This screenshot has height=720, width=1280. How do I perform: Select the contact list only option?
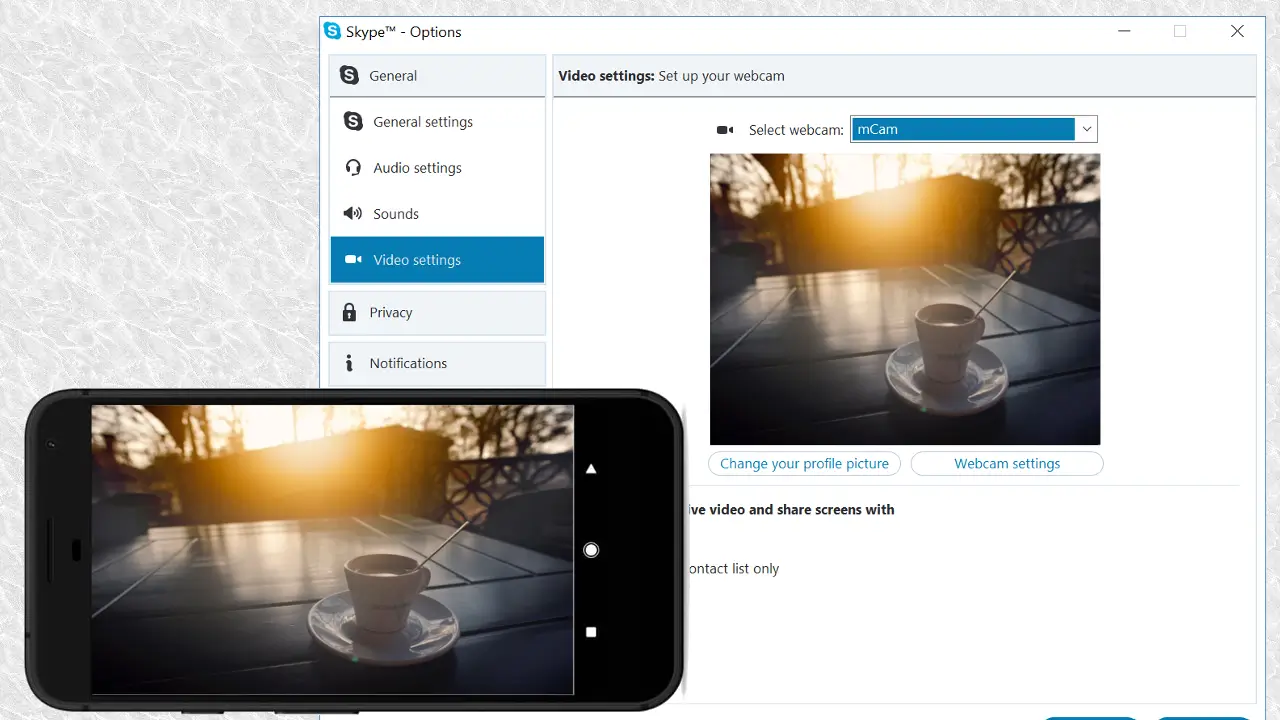pyautogui.click(x=733, y=568)
